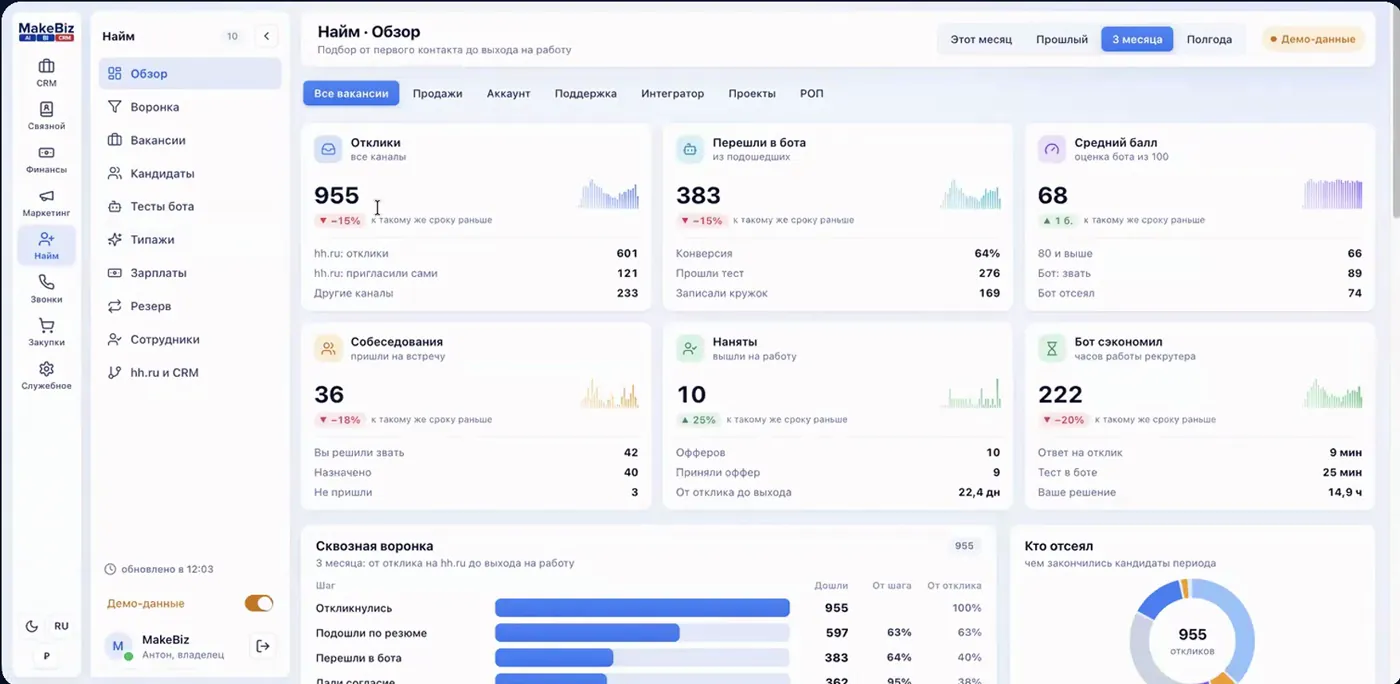Open Кандидаты in the sidebar
Image resolution: width=1400 pixels, height=684 pixels.
pos(190,173)
